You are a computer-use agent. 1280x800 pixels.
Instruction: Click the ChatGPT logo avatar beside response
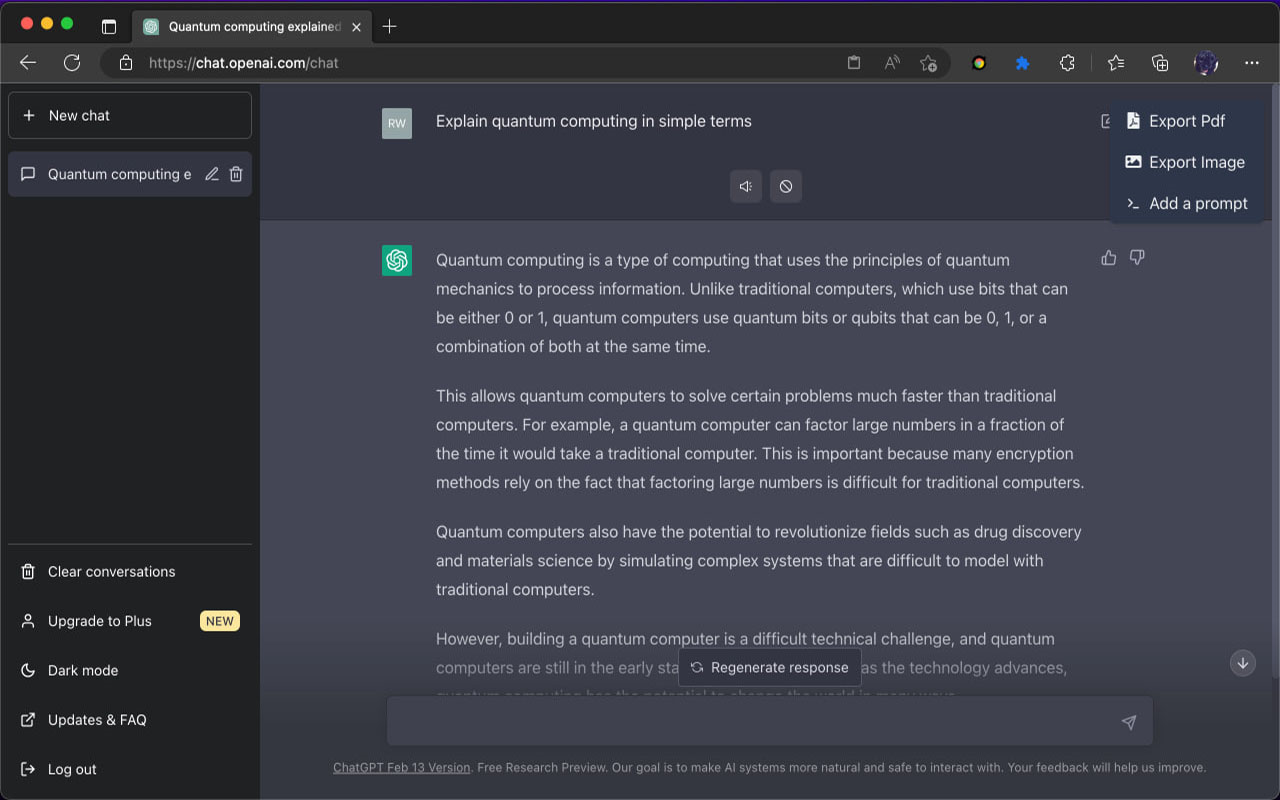(x=397, y=260)
